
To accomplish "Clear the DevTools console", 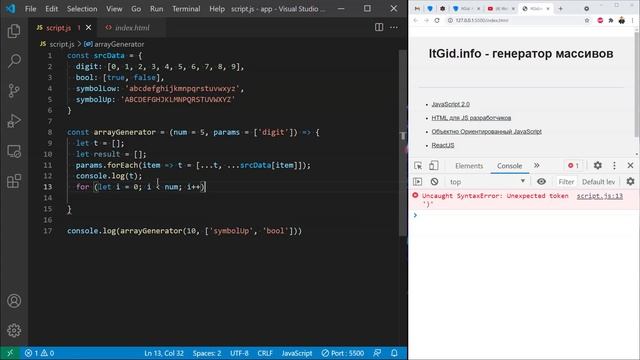I will [434, 182].
